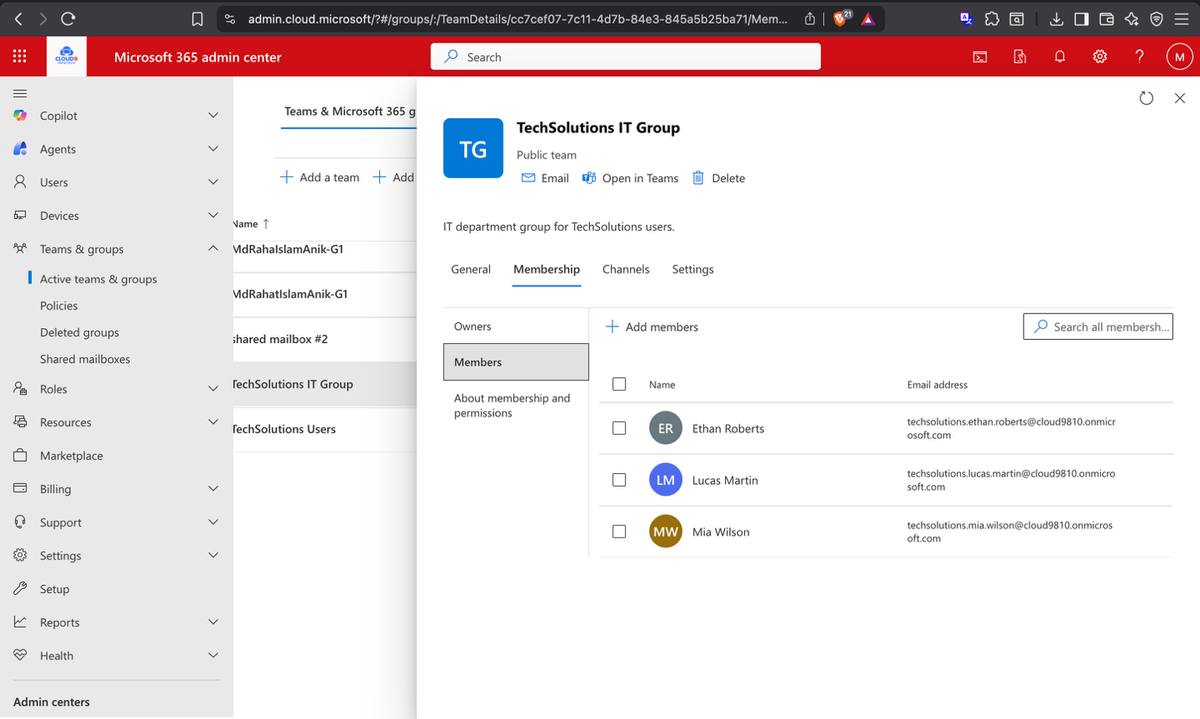
Task: Sort list by Name column header
Action: pos(250,224)
